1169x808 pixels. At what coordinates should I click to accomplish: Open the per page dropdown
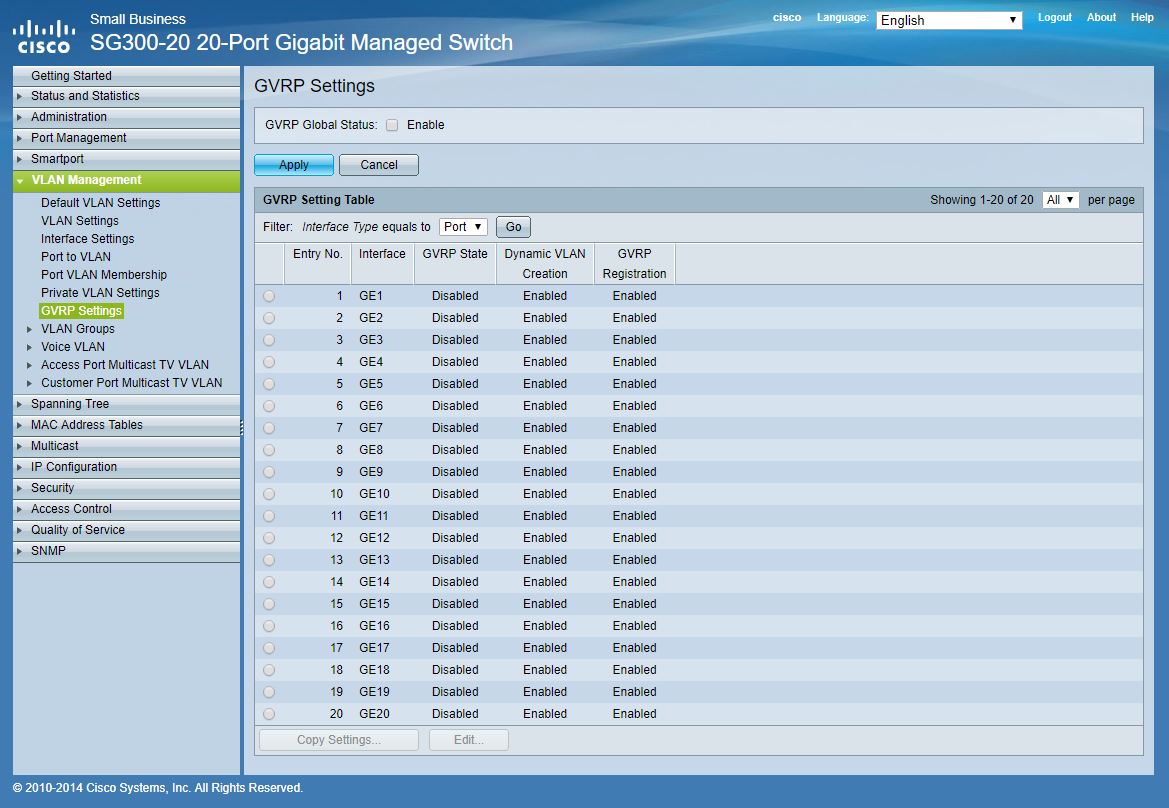(1060, 200)
